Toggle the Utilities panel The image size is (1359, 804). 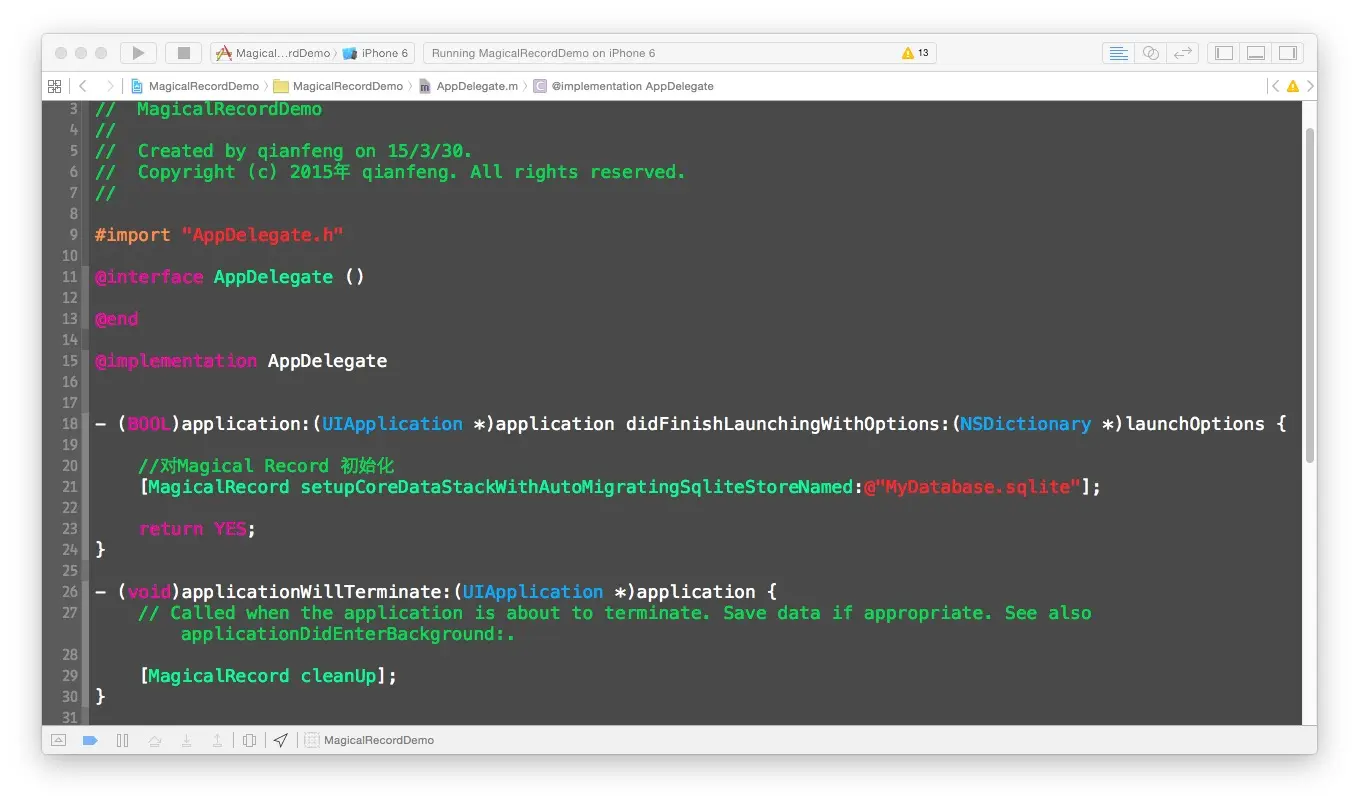pyautogui.click(x=1288, y=53)
